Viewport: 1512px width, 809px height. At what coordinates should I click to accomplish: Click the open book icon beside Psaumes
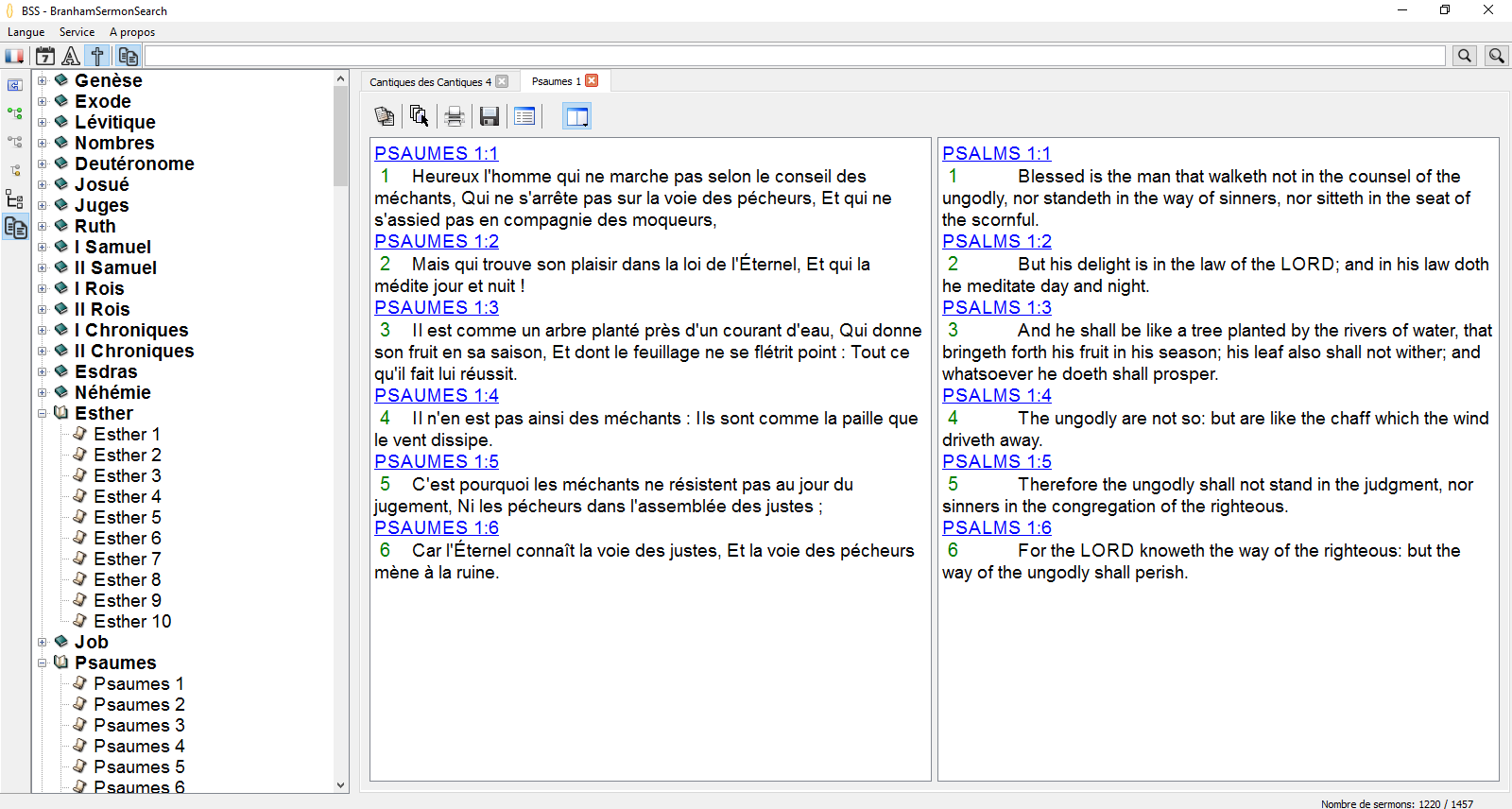point(61,662)
